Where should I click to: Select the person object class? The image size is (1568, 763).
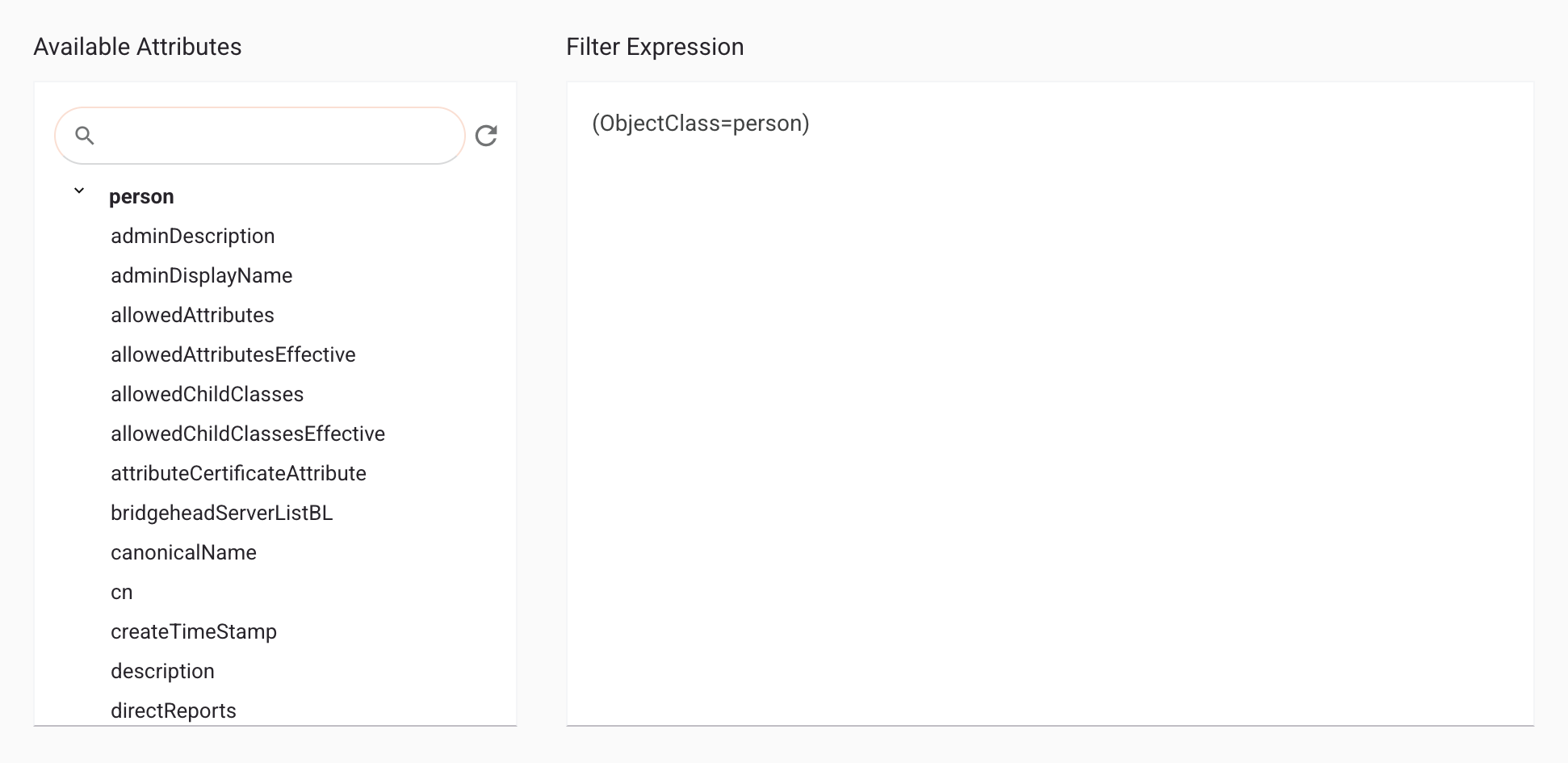click(x=142, y=195)
